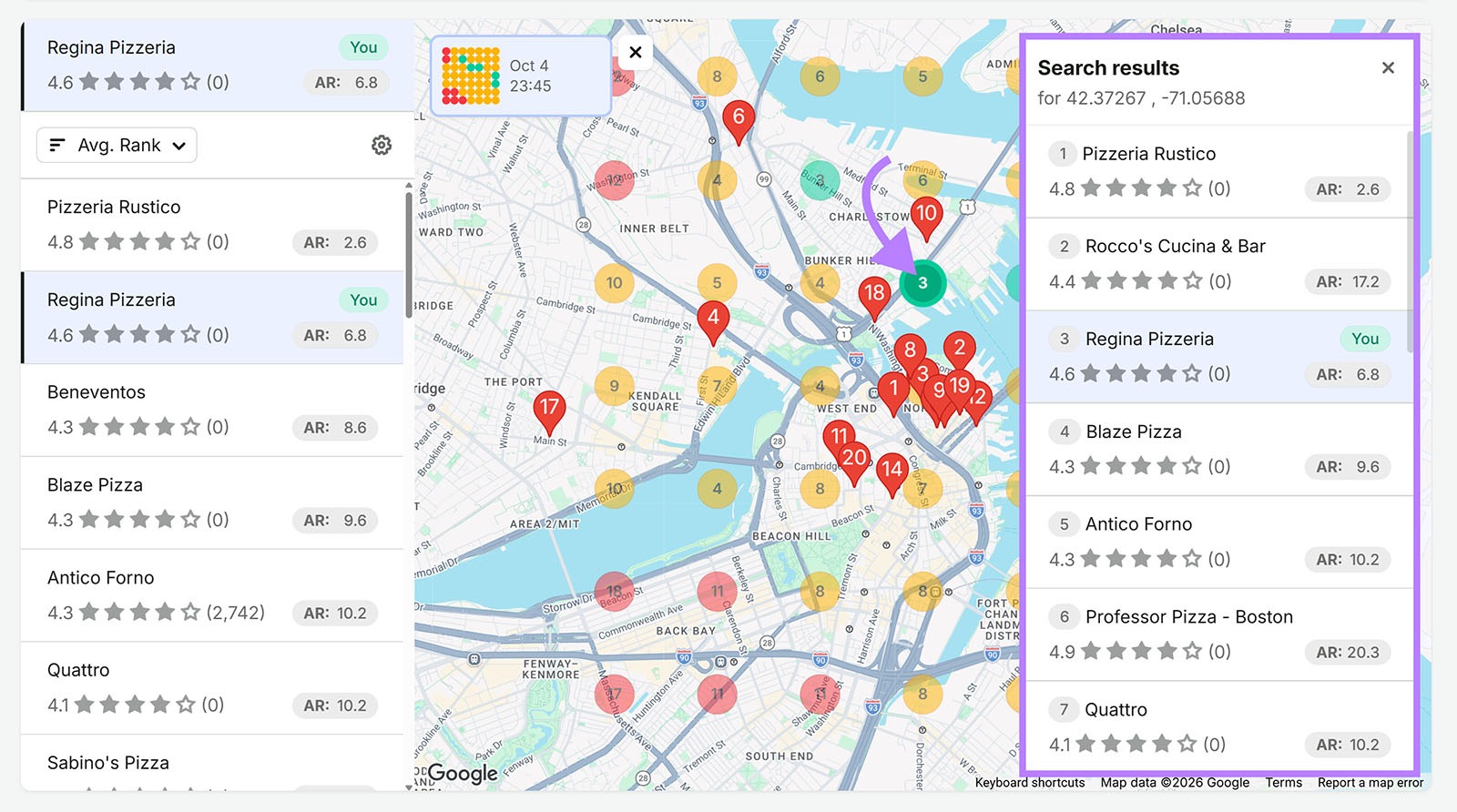
Task: Click red map pin number 18
Action: (874, 299)
